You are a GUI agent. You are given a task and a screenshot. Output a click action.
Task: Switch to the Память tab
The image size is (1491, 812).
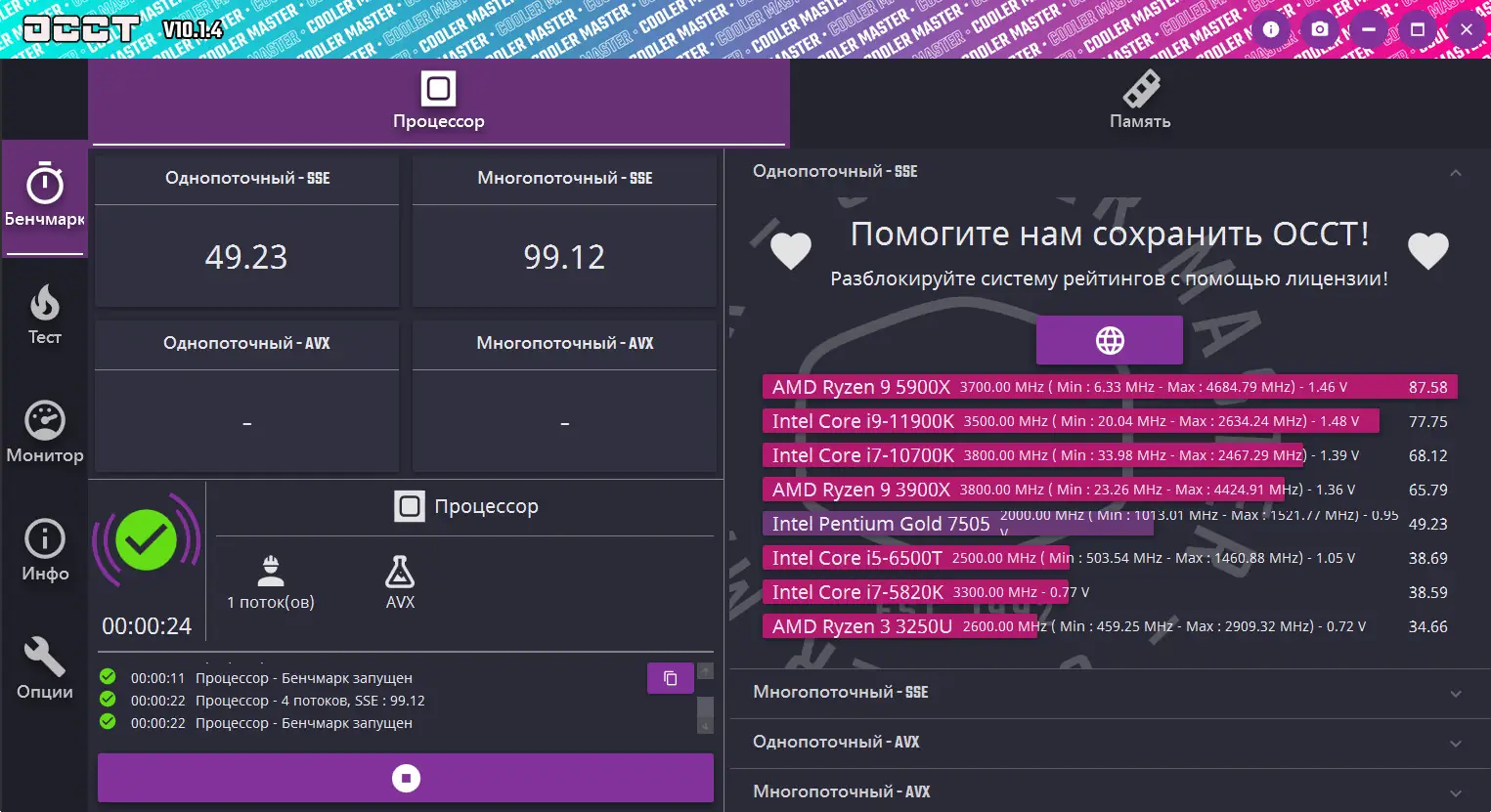[1140, 102]
